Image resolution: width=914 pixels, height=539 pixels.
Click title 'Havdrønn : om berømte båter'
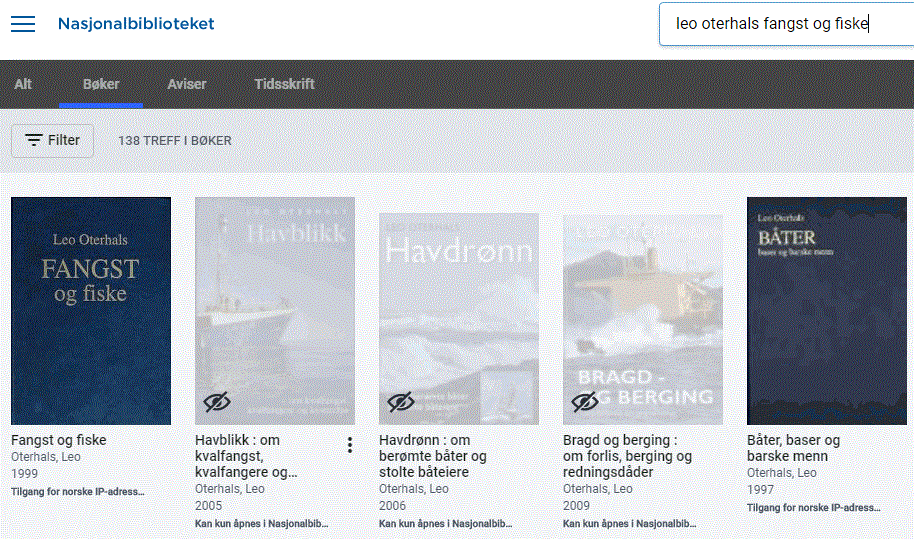click(x=433, y=456)
